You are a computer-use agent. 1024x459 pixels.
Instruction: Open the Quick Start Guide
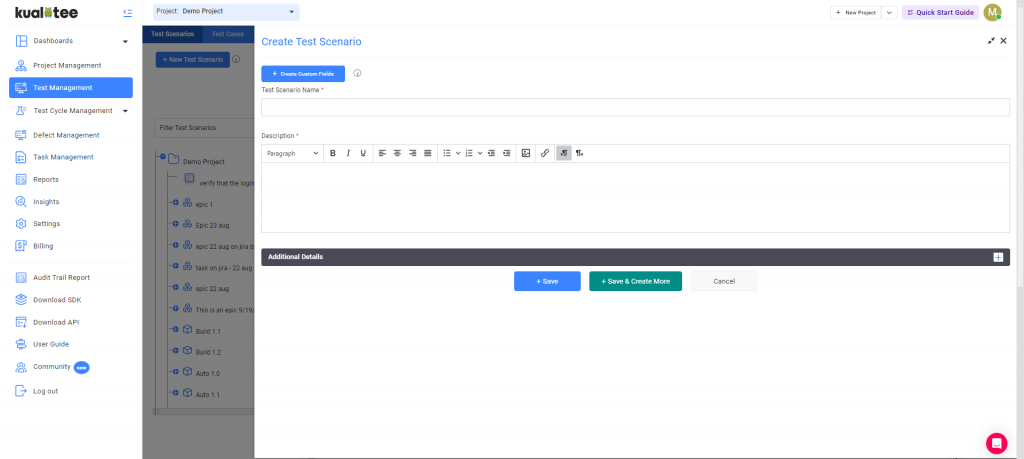coord(940,12)
